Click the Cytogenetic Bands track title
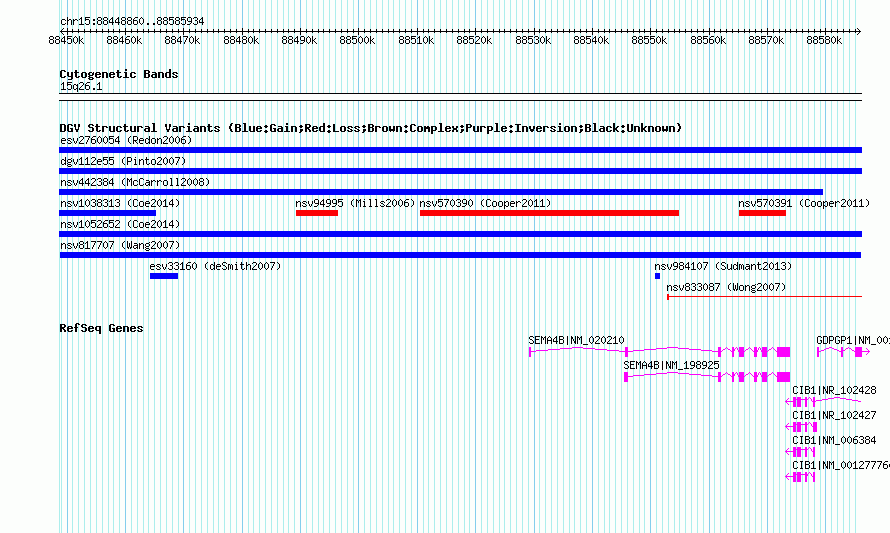890x533 pixels. (119, 74)
